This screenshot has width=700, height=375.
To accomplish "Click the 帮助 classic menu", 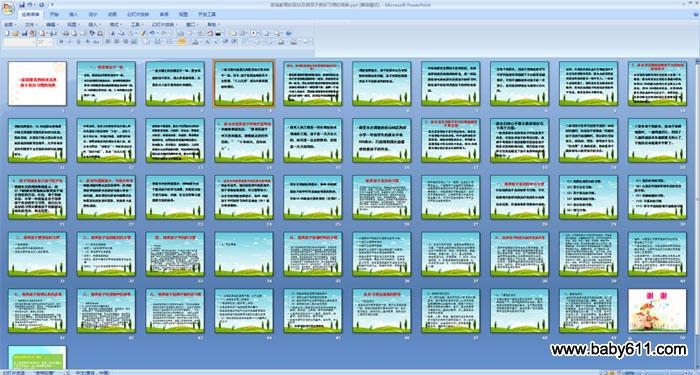I will pos(213,25).
